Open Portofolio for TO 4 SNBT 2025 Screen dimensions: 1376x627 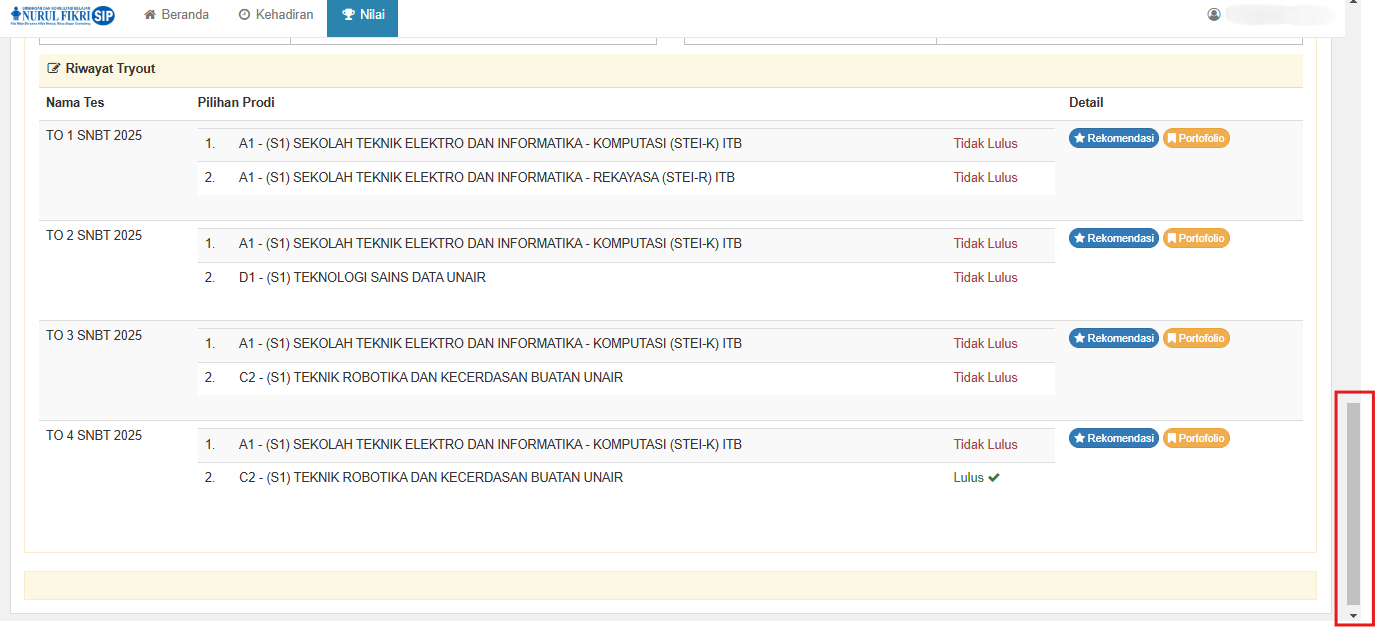pos(1196,438)
